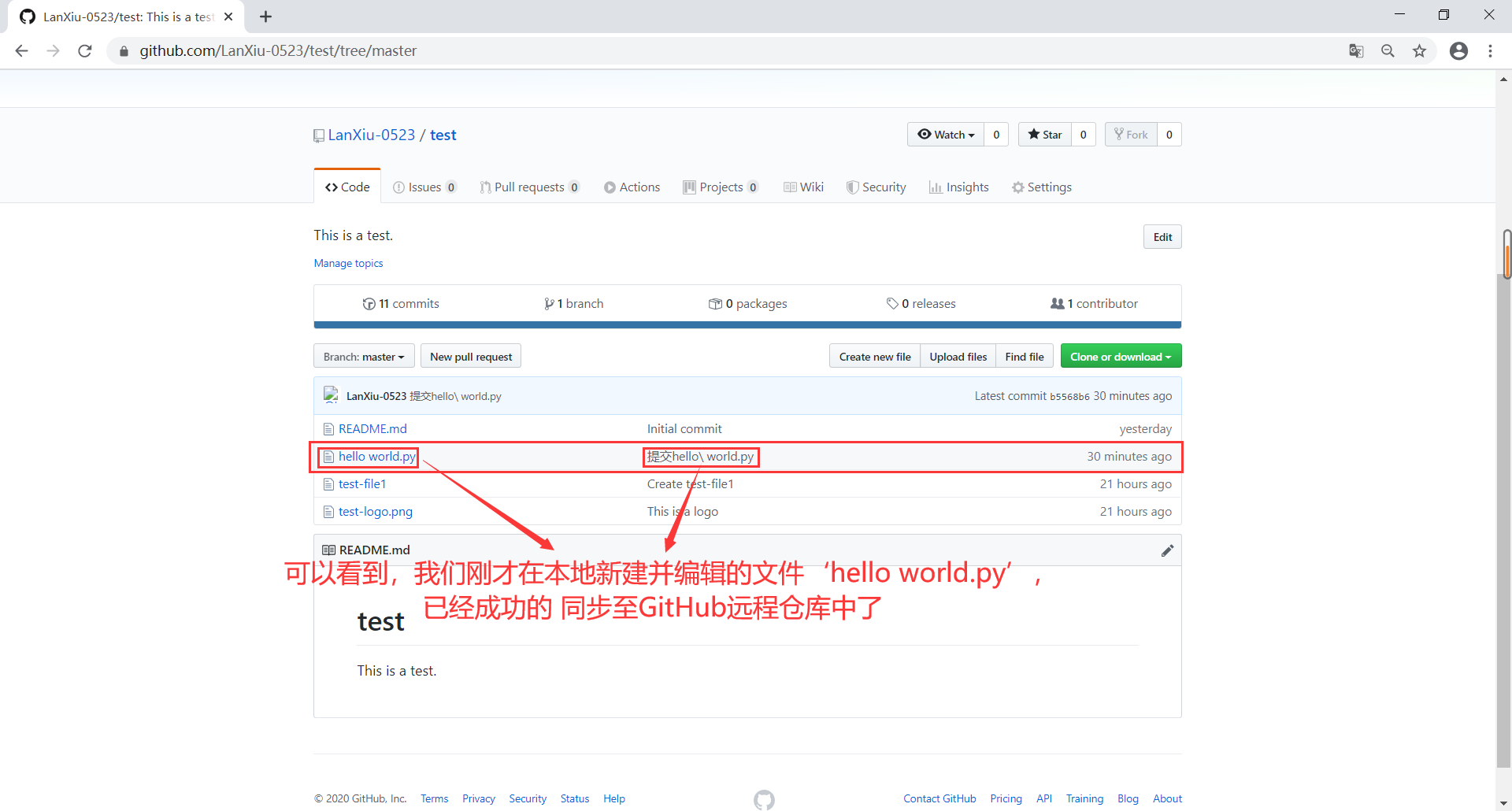Open the Branch: master selector
The height and width of the screenshot is (811, 1512).
click(363, 356)
